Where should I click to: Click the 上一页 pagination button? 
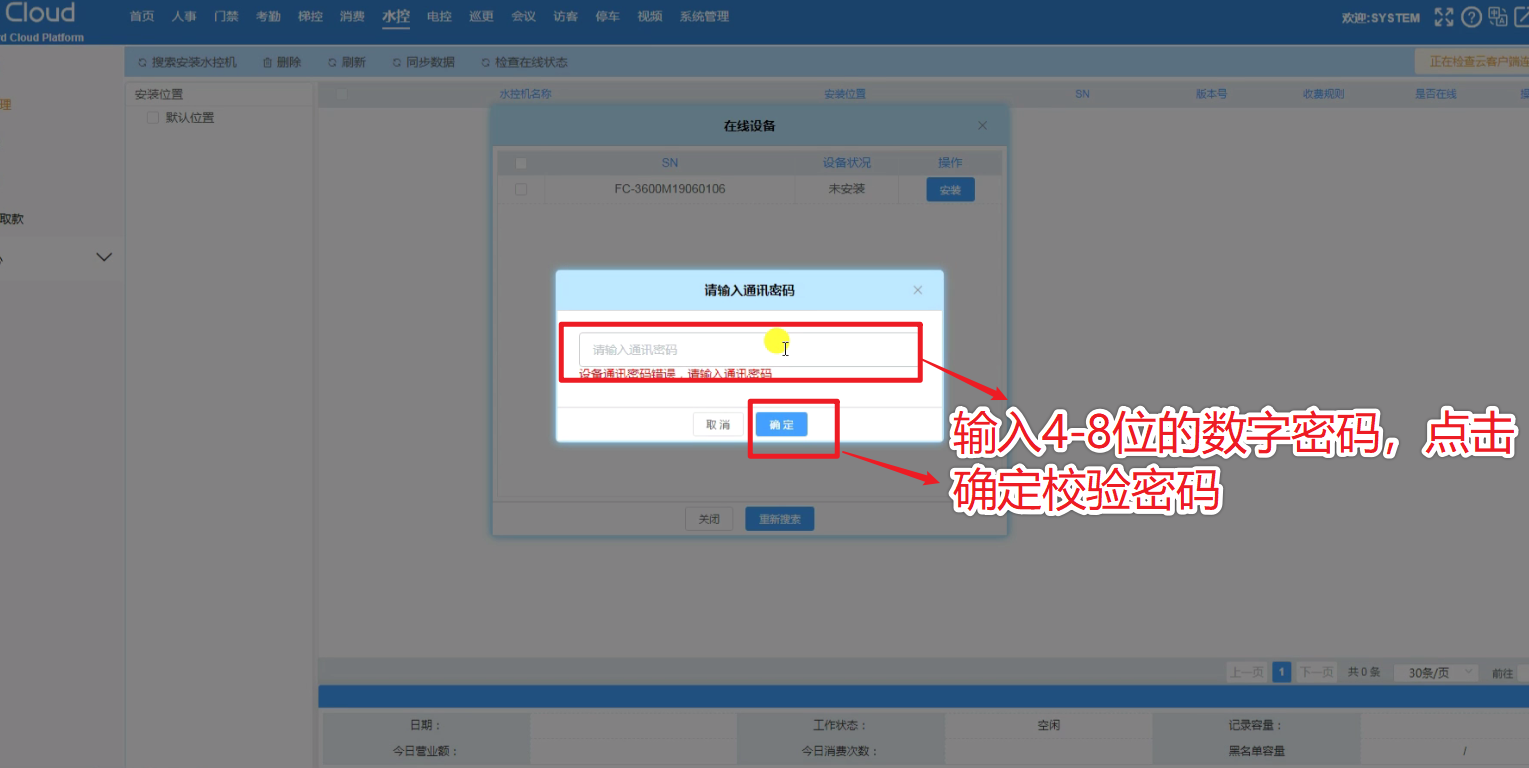coord(1246,673)
